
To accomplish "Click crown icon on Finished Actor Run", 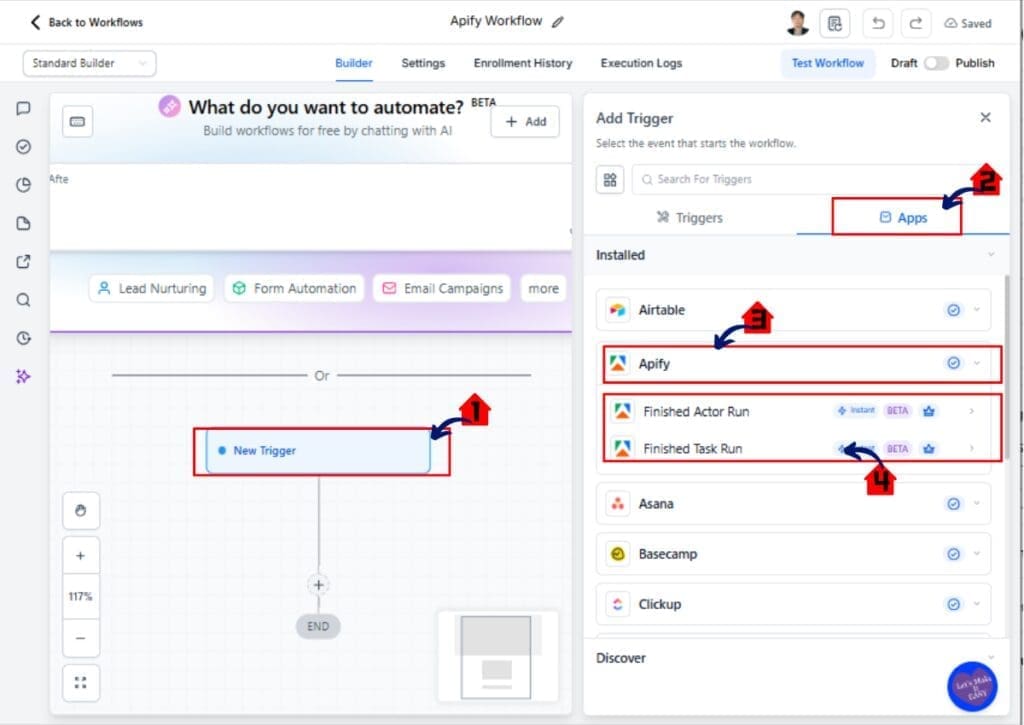I will tap(929, 411).
